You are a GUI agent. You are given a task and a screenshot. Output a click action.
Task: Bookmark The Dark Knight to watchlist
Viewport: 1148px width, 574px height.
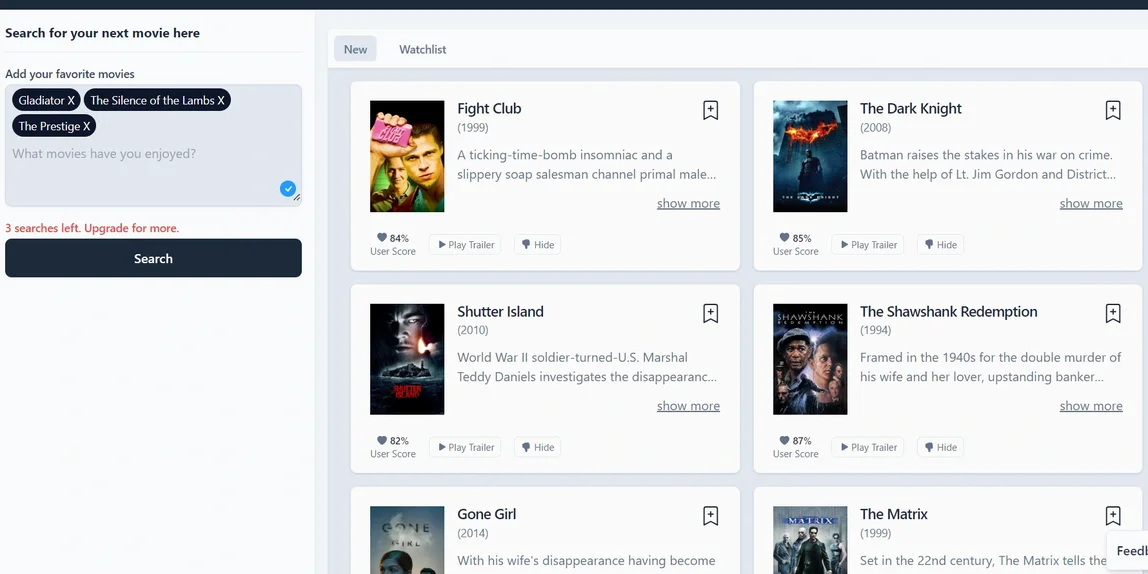(x=1113, y=111)
